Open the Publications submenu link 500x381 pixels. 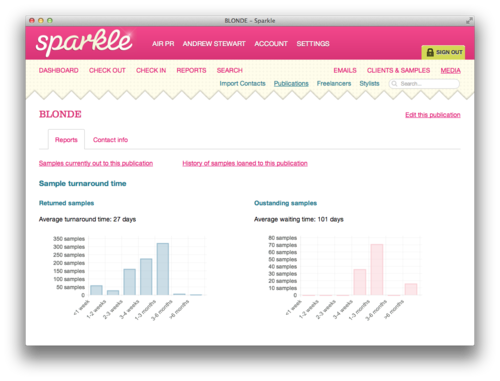[291, 83]
